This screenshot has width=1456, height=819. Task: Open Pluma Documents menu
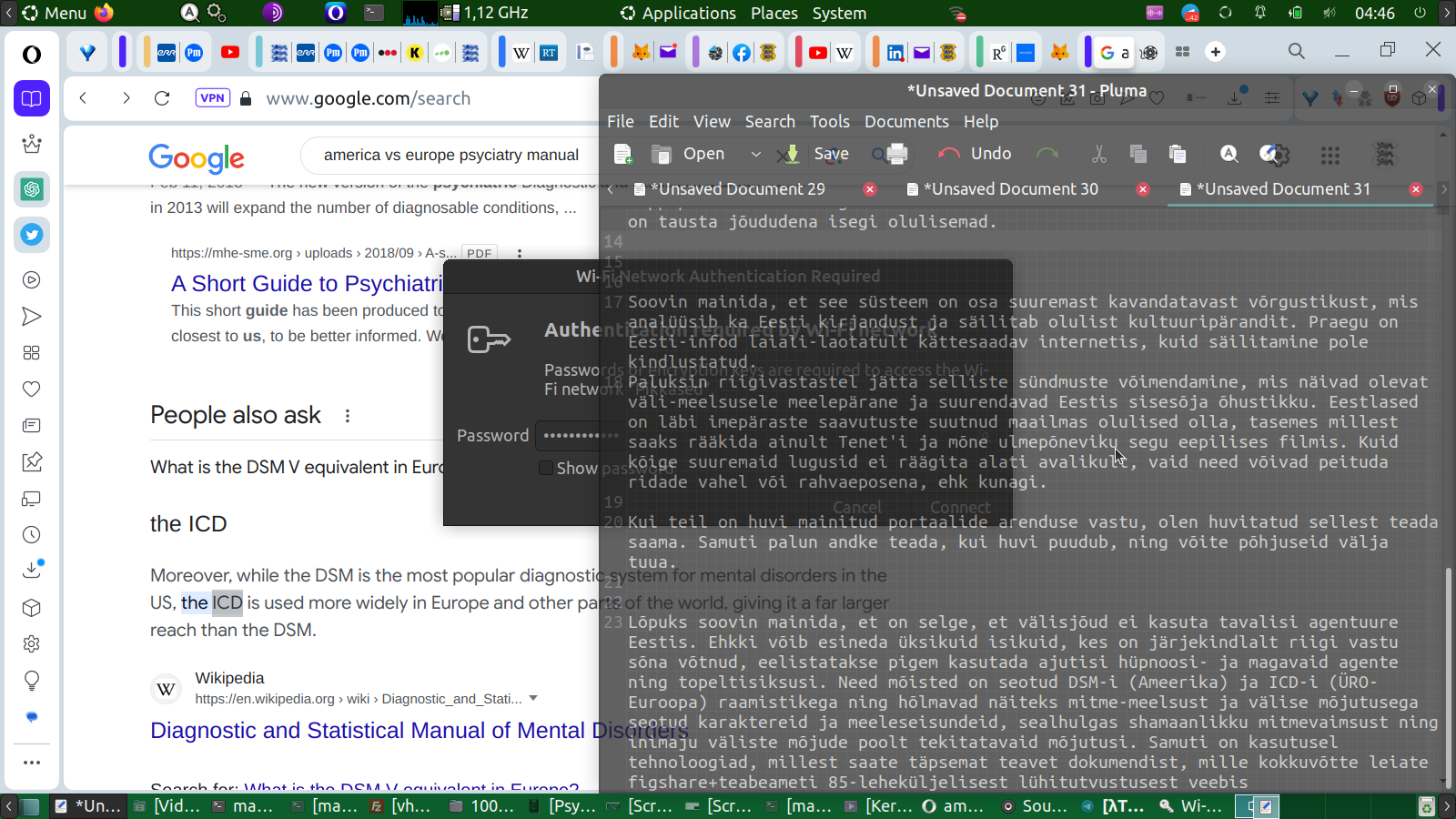[906, 122]
